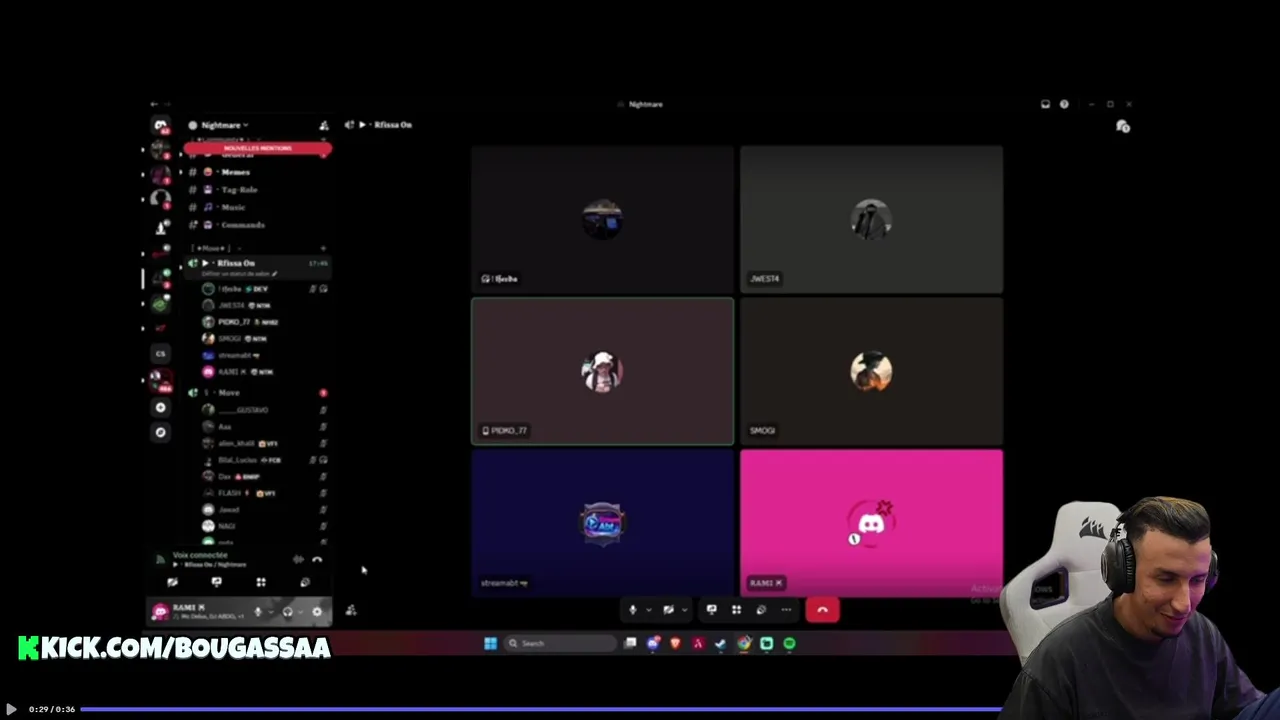
Task: Open server member invite icon beside Nightmare
Action: coord(323,125)
